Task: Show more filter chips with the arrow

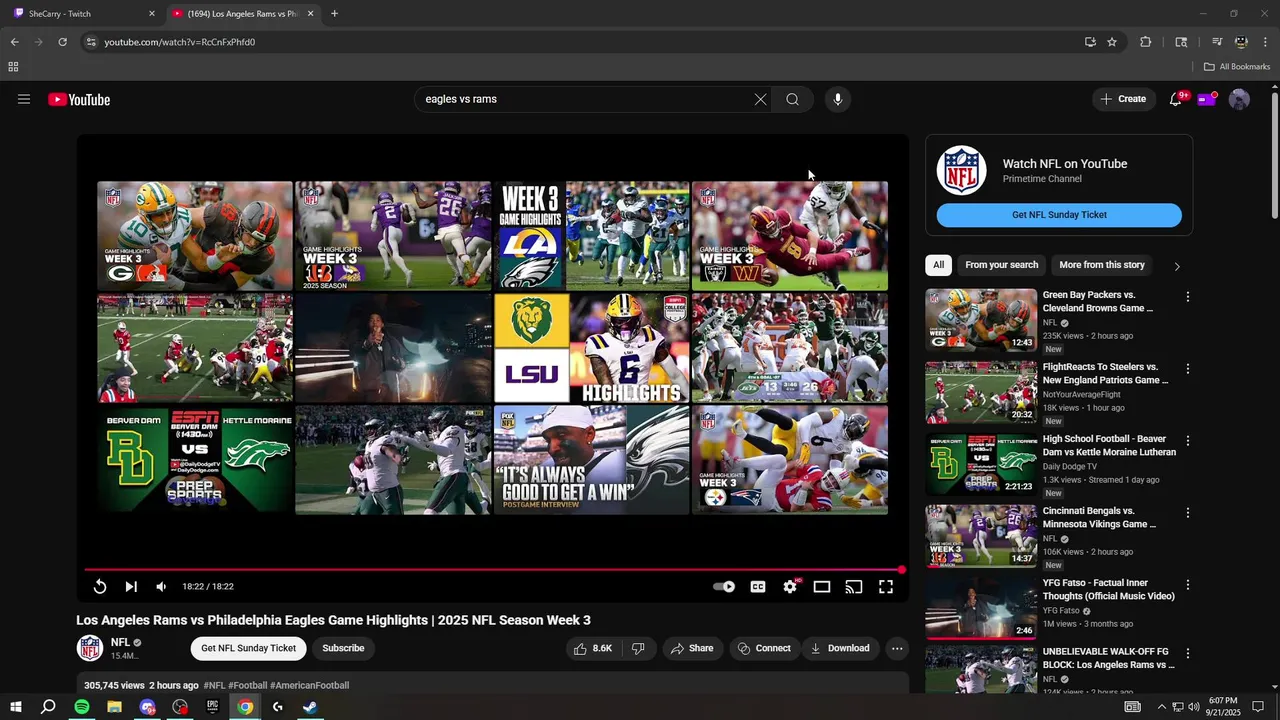Action: coord(1176,266)
